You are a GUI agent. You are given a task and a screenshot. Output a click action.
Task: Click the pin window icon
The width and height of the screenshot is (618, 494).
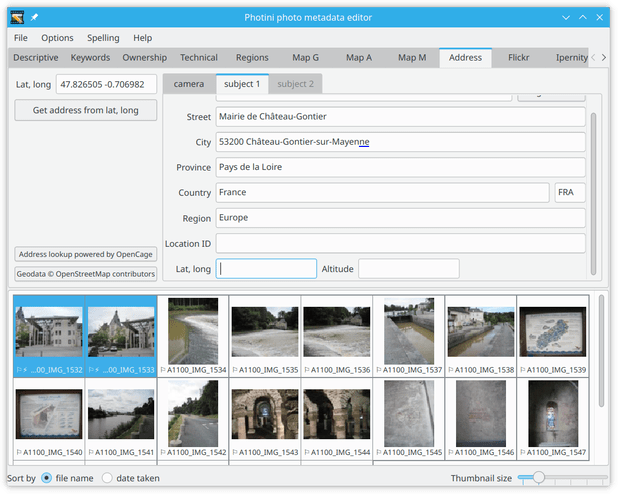(34, 17)
